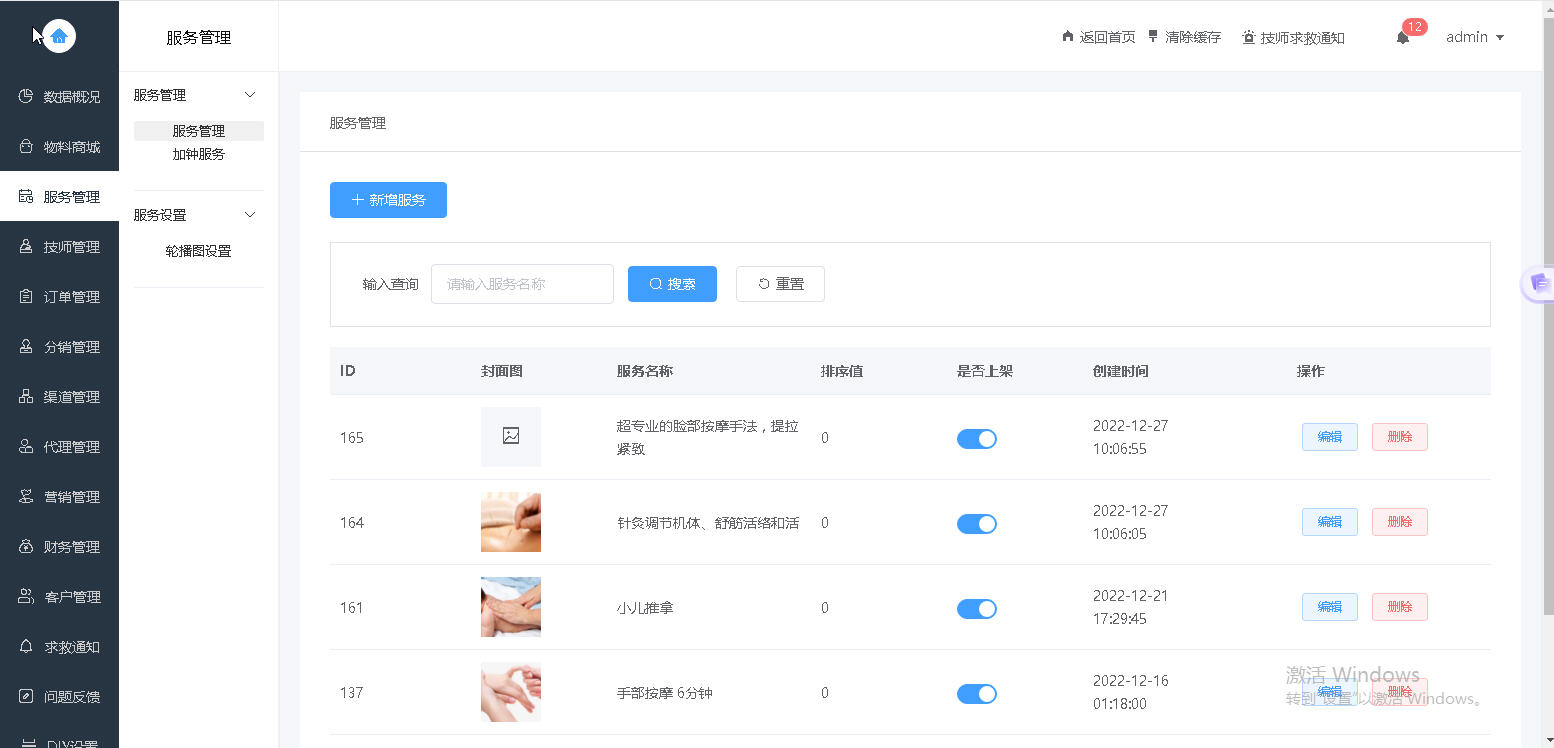
Task: Click the 返回首页 house icon
Action: tap(1068, 37)
